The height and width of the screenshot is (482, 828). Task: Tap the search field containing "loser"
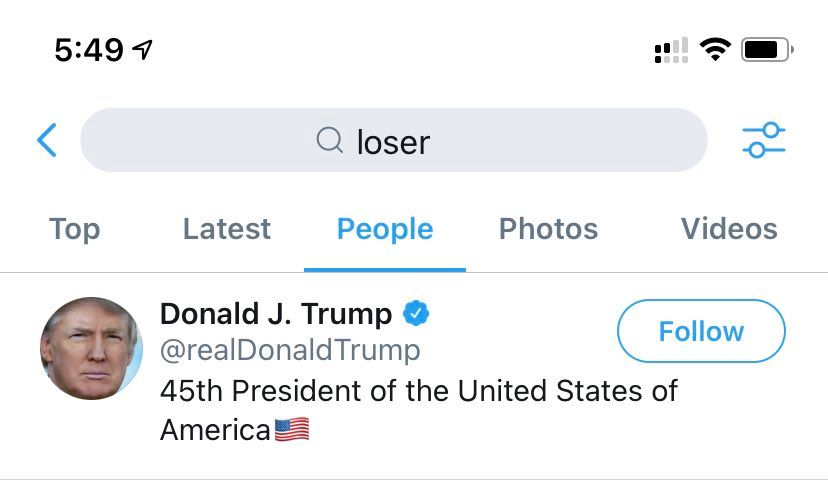(393, 141)
